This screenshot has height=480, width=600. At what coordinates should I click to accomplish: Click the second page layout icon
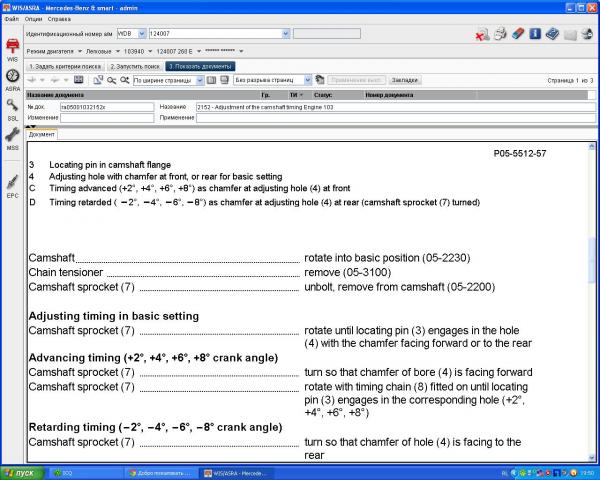(225, 80)
